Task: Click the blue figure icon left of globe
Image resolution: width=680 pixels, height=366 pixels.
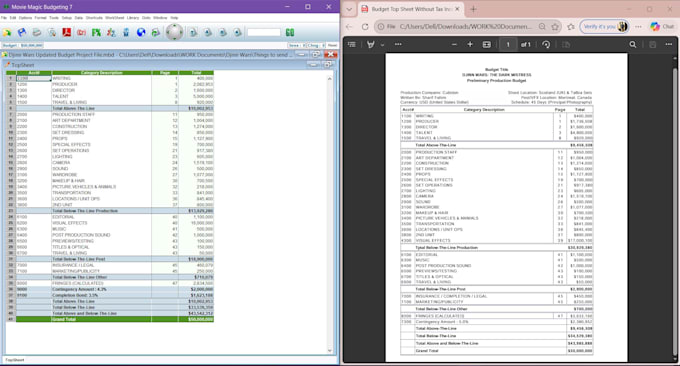Action: tap(126, 33)
